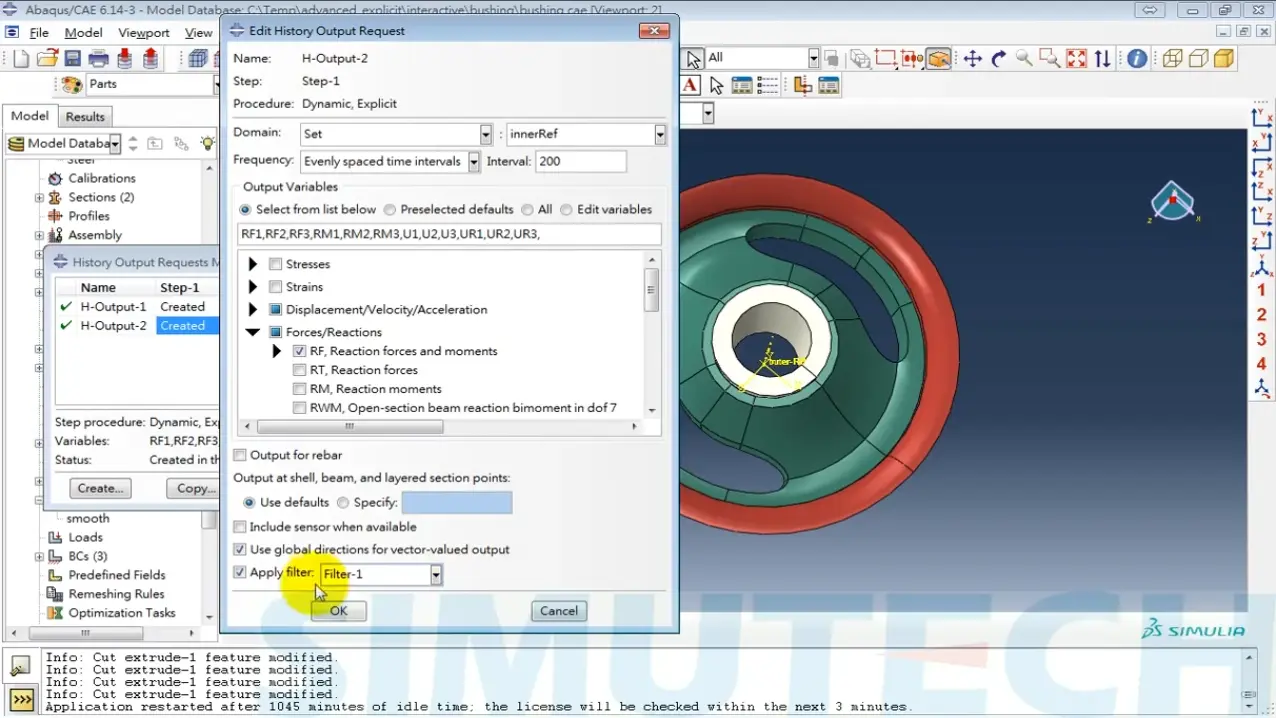Image resolution: width=1276 pixels, height=718 pixels.
Task: Select the Box Zoom tool
Action: coord(1050,59)
